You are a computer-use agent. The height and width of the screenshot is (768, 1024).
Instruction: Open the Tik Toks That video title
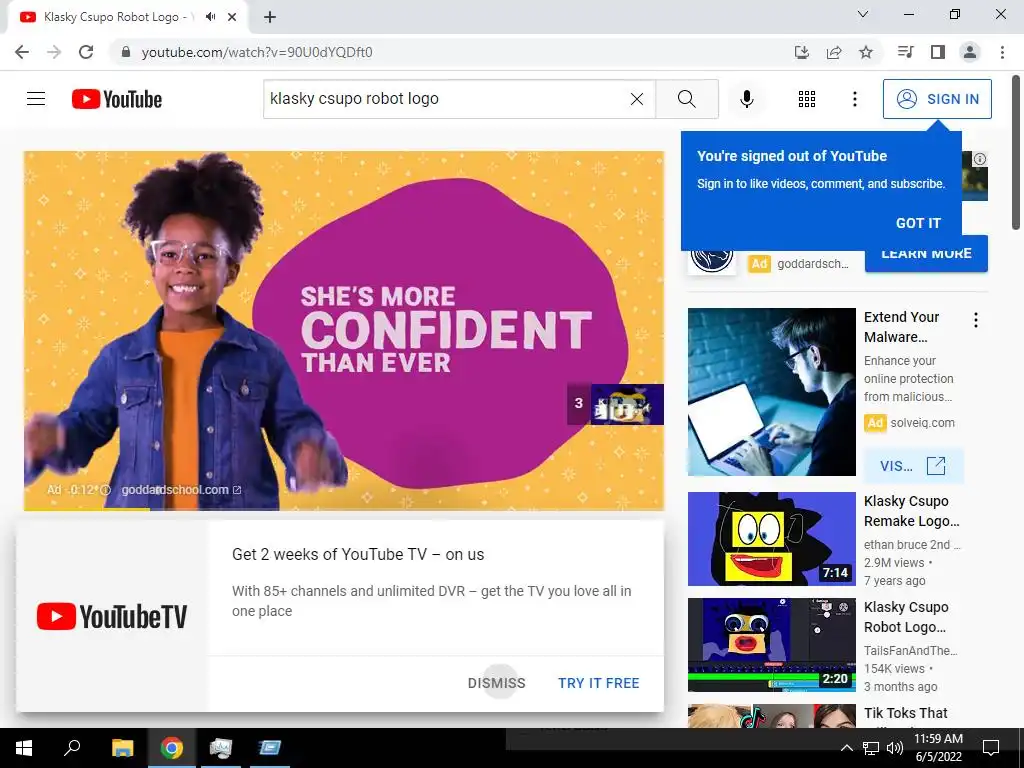(x=905, y=713)
